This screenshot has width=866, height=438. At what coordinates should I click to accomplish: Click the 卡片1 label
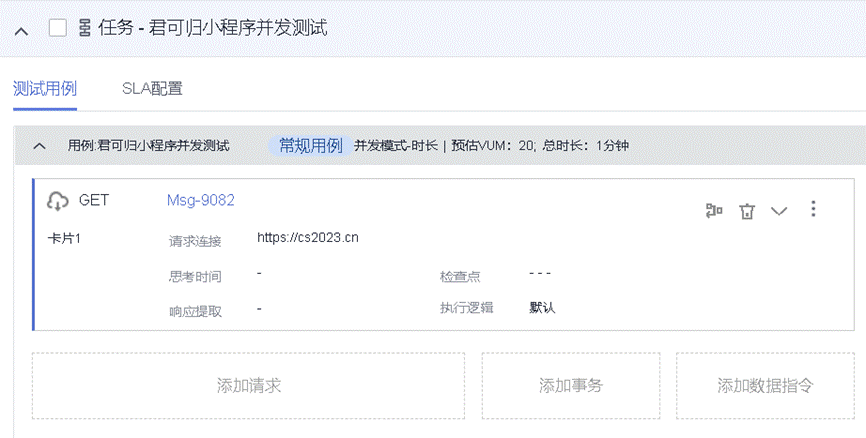pos(64,239)
